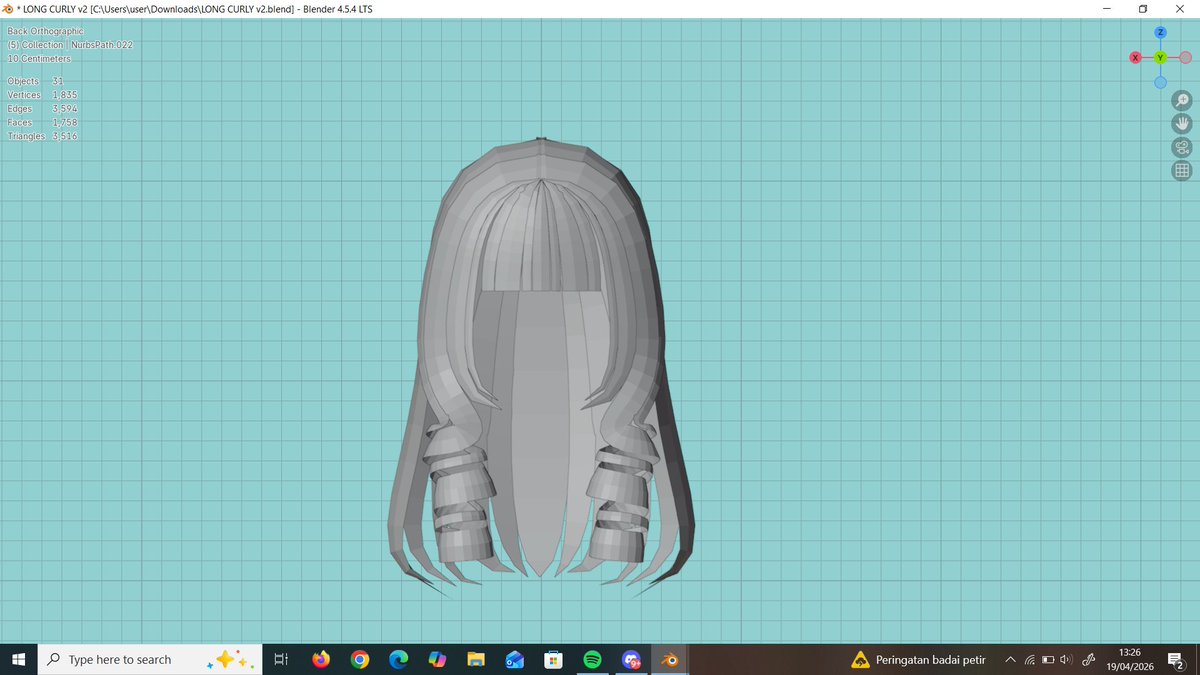1200x675 pixels.
Task: Click the bottom -Z gizmo ball to flip view
Action: click(x=1160, y=82)
